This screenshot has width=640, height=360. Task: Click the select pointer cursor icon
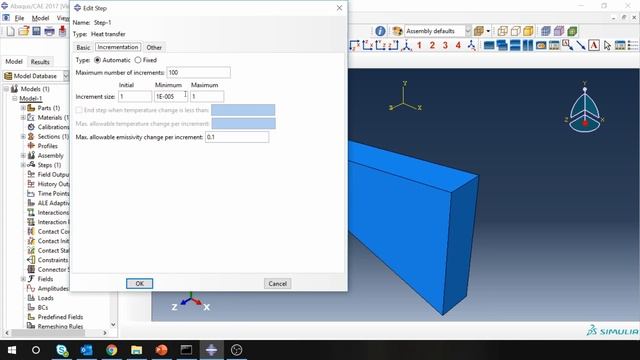click(607, 45)
